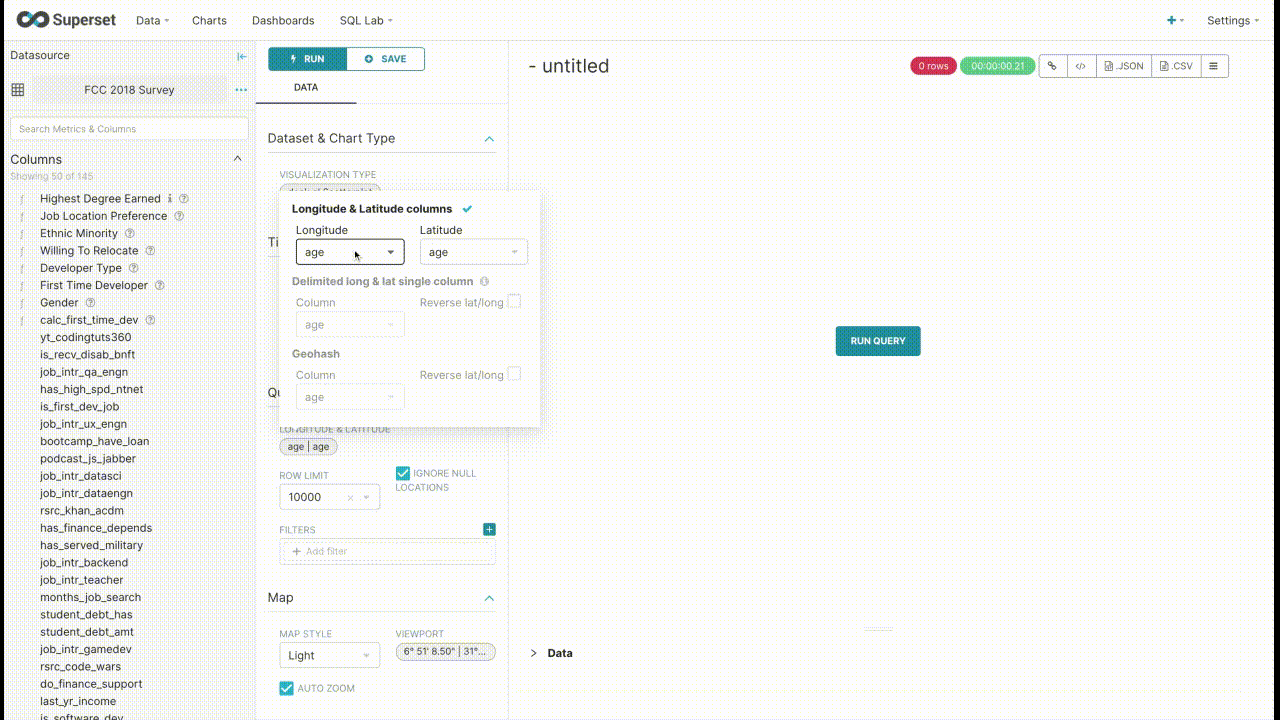Click the 0 rows badge
1280x720 pixels.
933,66
